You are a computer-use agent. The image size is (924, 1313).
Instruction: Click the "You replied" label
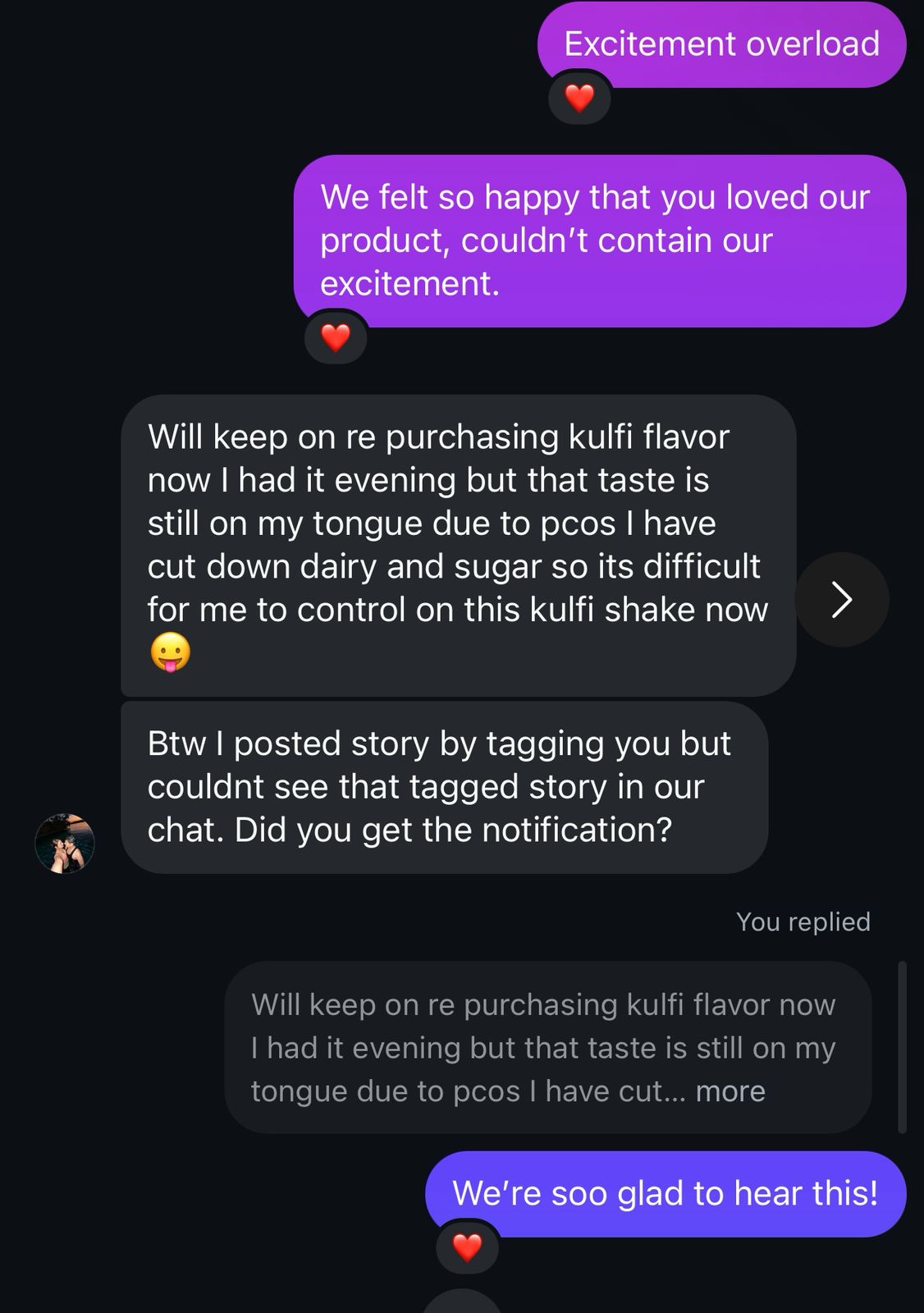(x=803, y=922)
